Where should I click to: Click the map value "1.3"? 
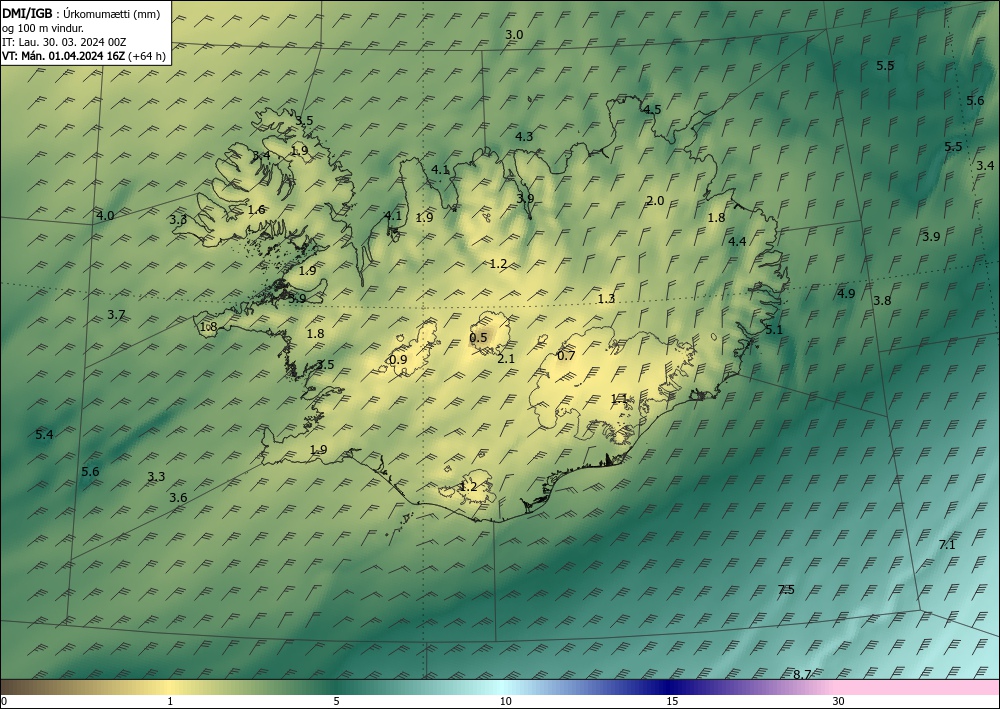coord(606,298)
